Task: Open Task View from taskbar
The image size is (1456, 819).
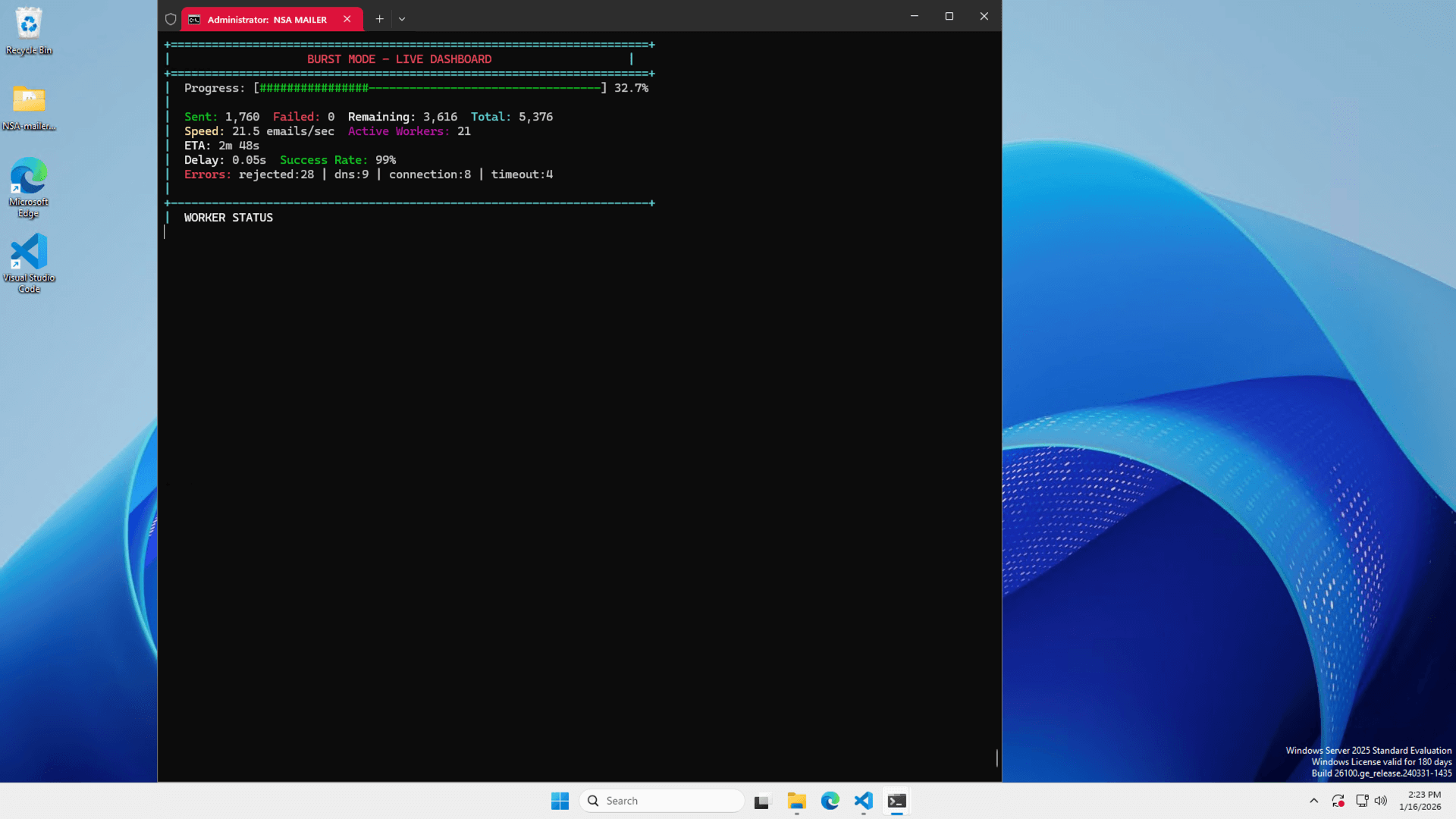Action: (762, 801)
